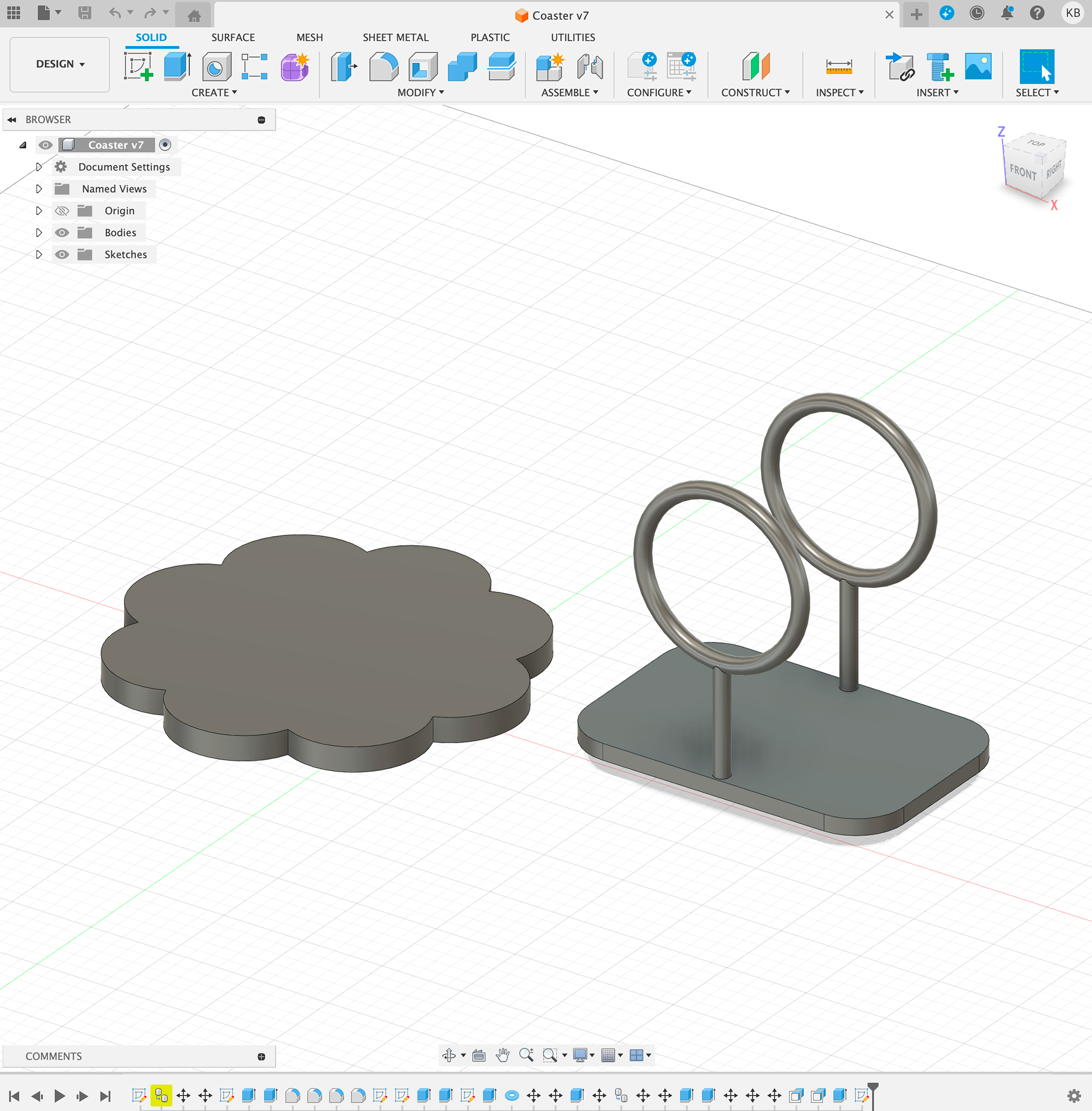The width and height of the screenshot is (1092, 1111).
Task: Click the Joint tool icon
Action: (590, 66)
